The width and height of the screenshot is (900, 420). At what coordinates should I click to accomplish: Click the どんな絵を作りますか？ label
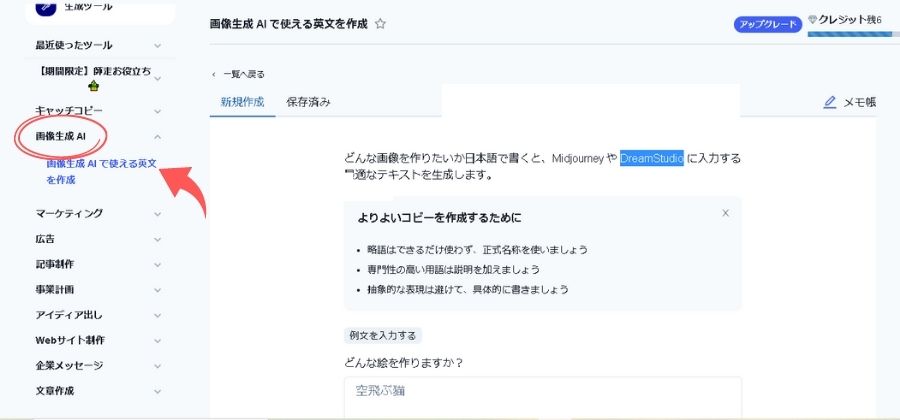coord(404,363)
